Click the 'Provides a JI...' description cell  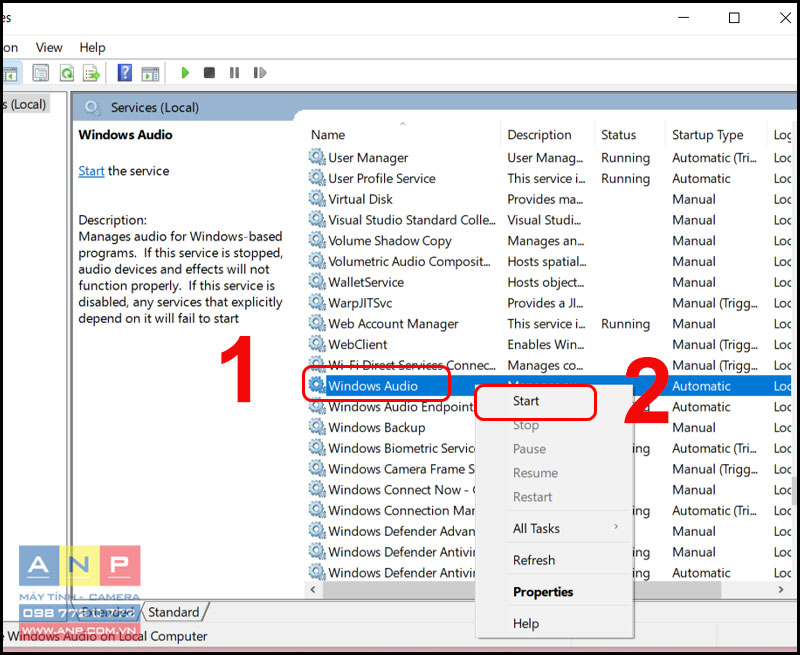click(545, 303)
